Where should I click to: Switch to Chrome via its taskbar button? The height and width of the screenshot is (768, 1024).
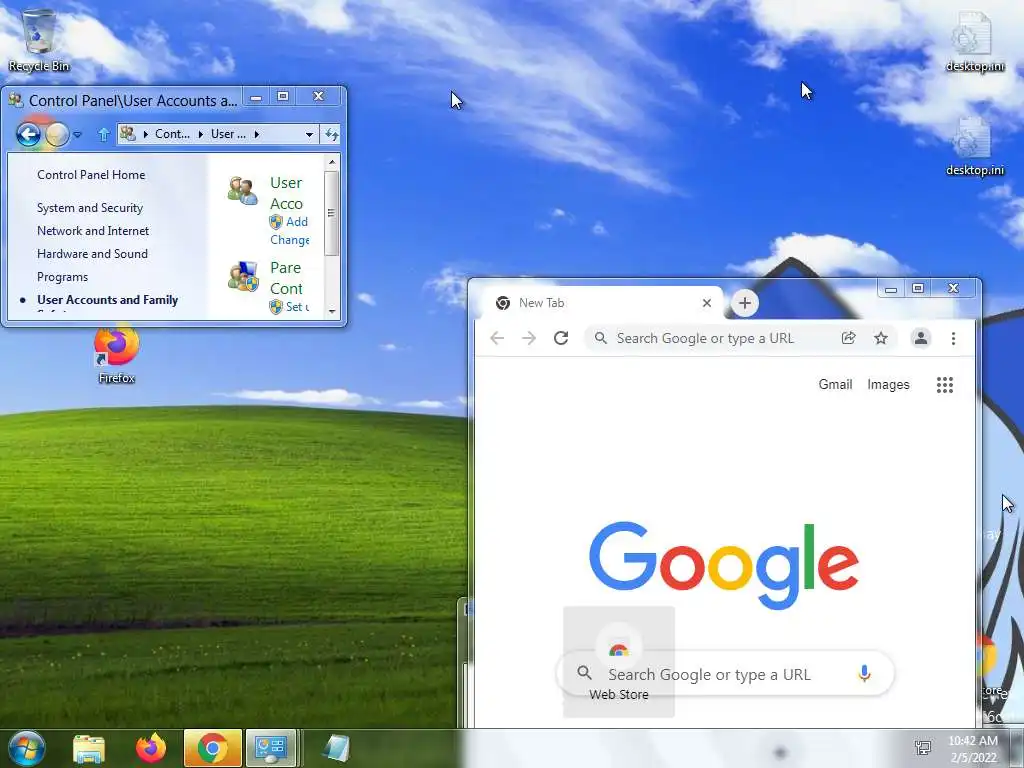[x=213, y=748]
